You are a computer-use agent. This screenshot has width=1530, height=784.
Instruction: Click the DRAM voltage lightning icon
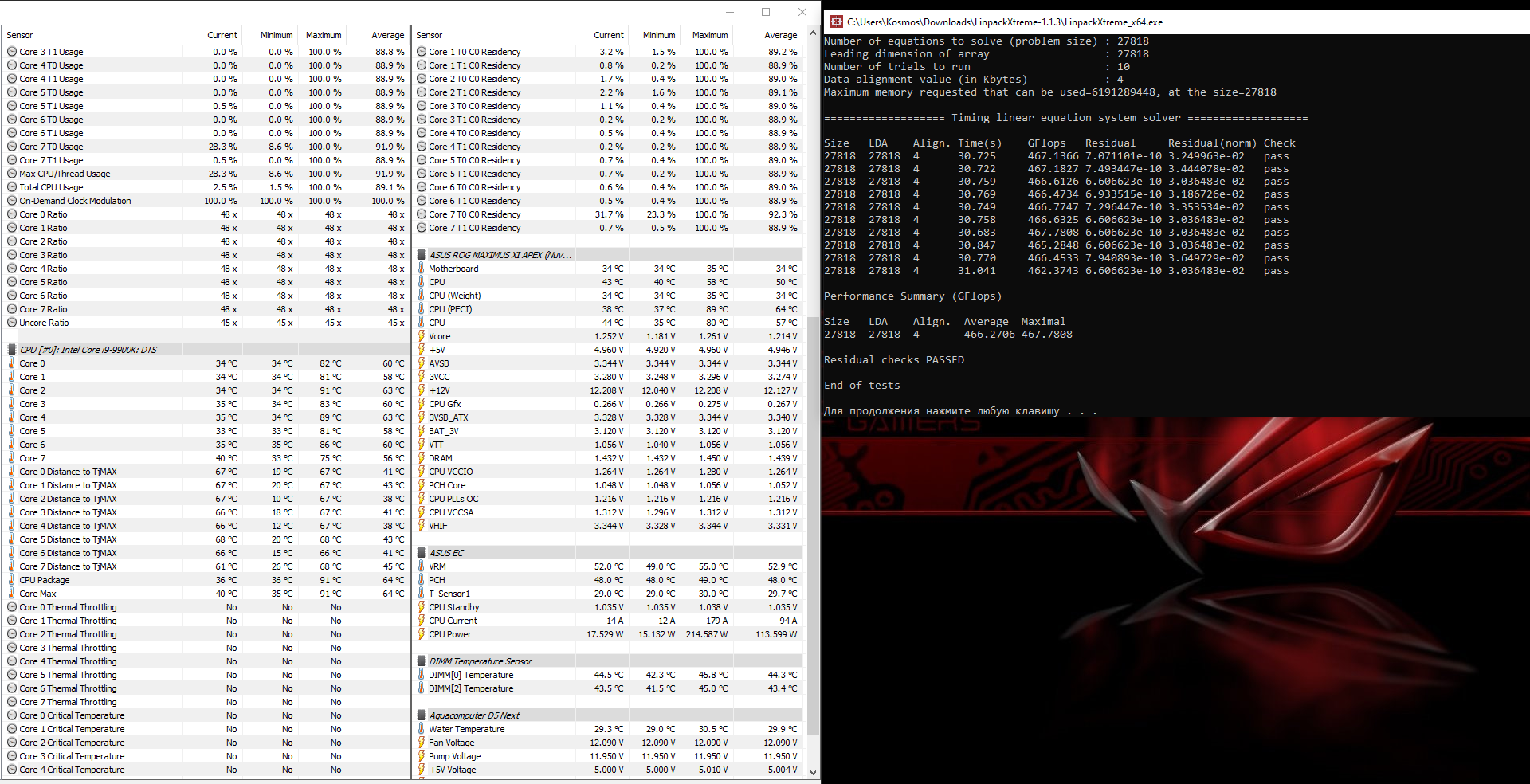click(422, 458)
